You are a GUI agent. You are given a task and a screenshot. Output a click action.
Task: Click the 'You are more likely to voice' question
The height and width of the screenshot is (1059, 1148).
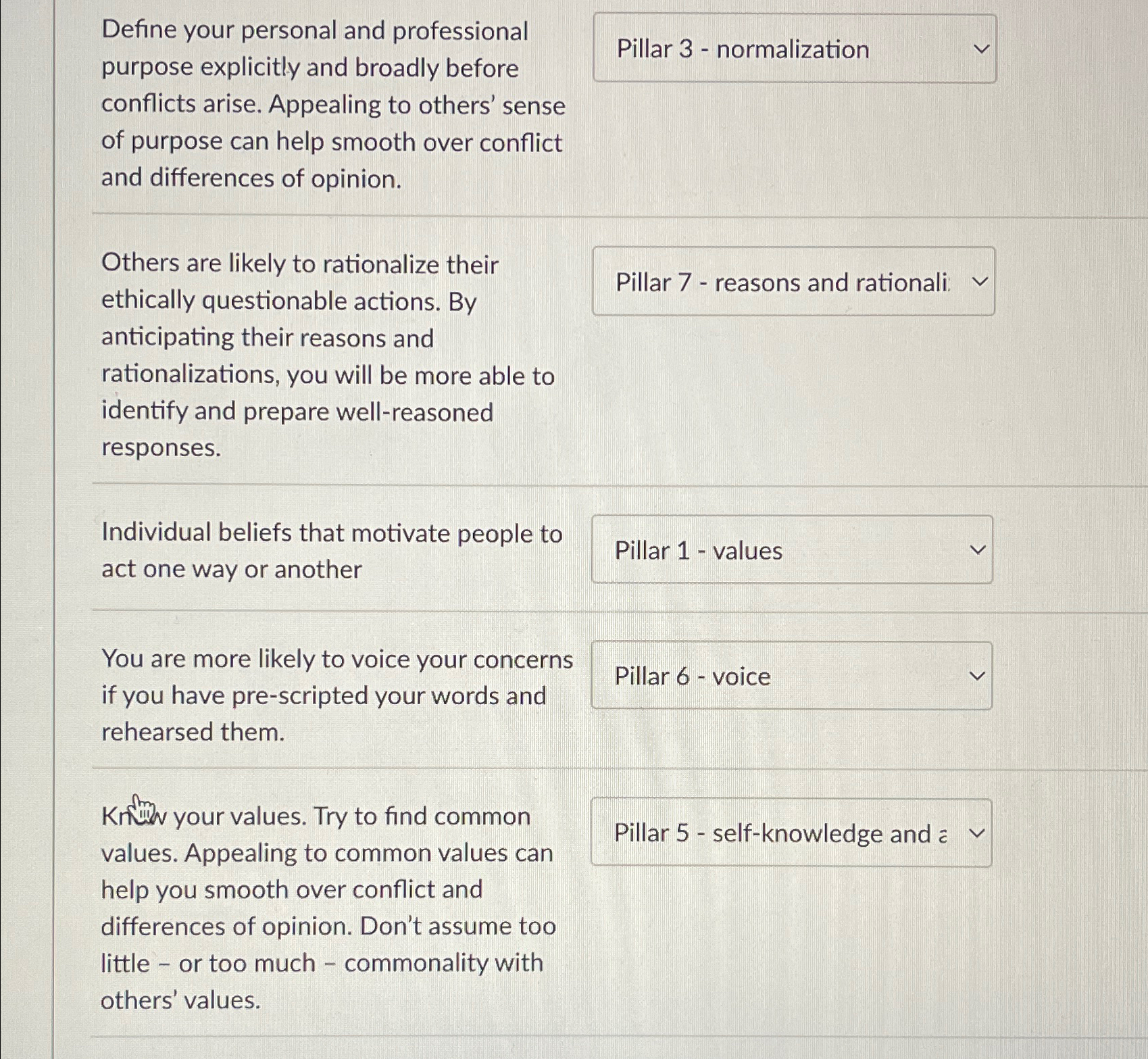click(x=338, y=695)
